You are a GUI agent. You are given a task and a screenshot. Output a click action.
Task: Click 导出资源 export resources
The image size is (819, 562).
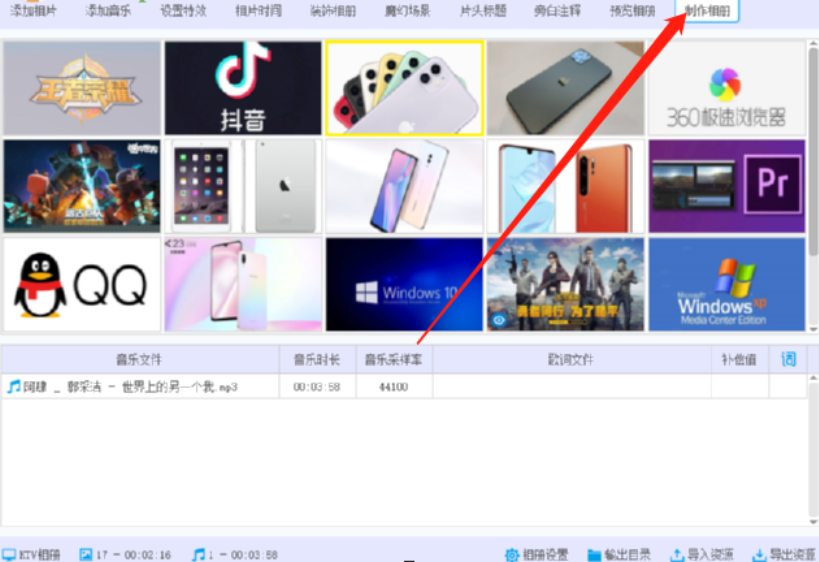click(x=783, y=555)
